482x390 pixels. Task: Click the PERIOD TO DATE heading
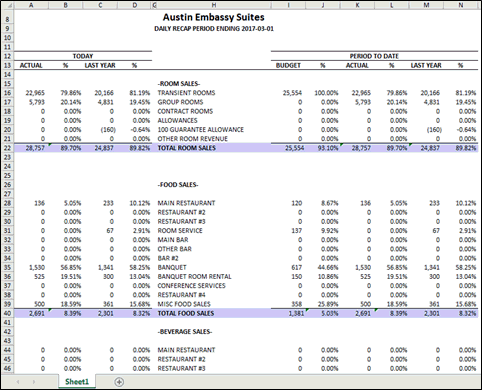tap(374, 56)
